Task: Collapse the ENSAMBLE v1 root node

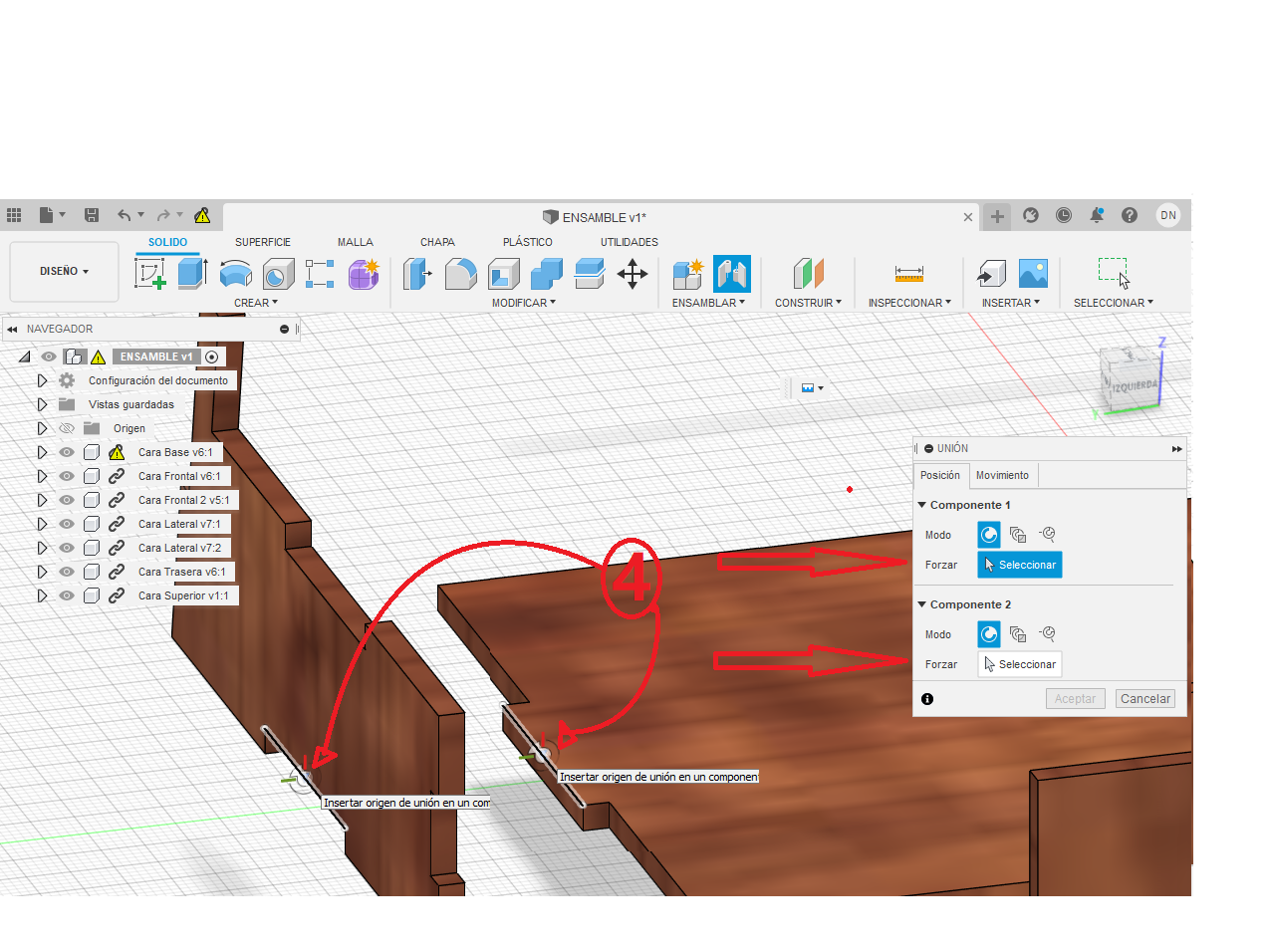Action: pyautogui.click(x=24, y=357)
